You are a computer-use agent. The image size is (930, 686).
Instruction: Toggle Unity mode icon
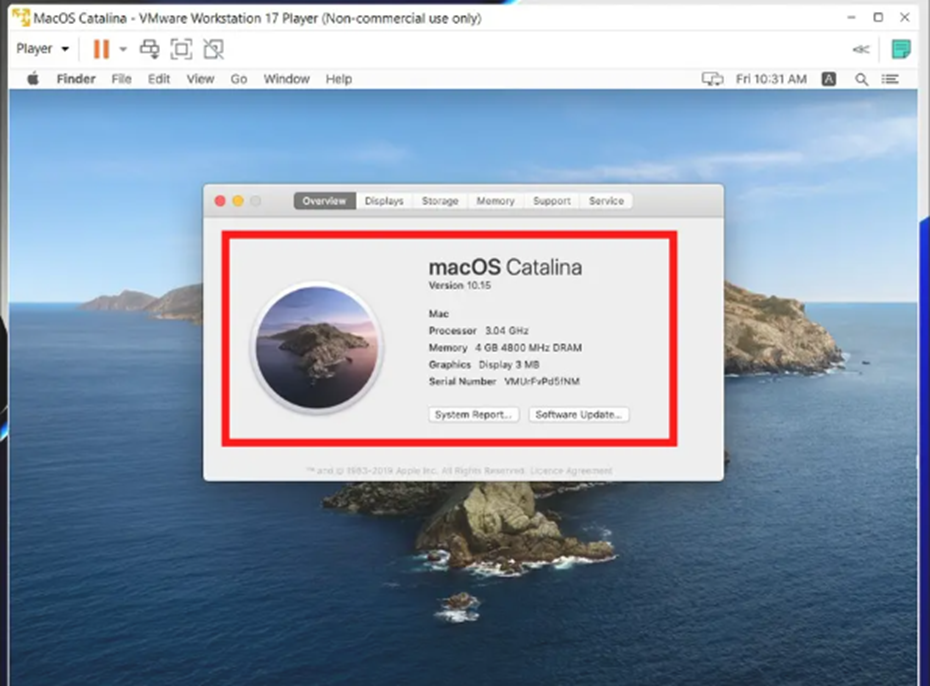click(x=214, y=49)
